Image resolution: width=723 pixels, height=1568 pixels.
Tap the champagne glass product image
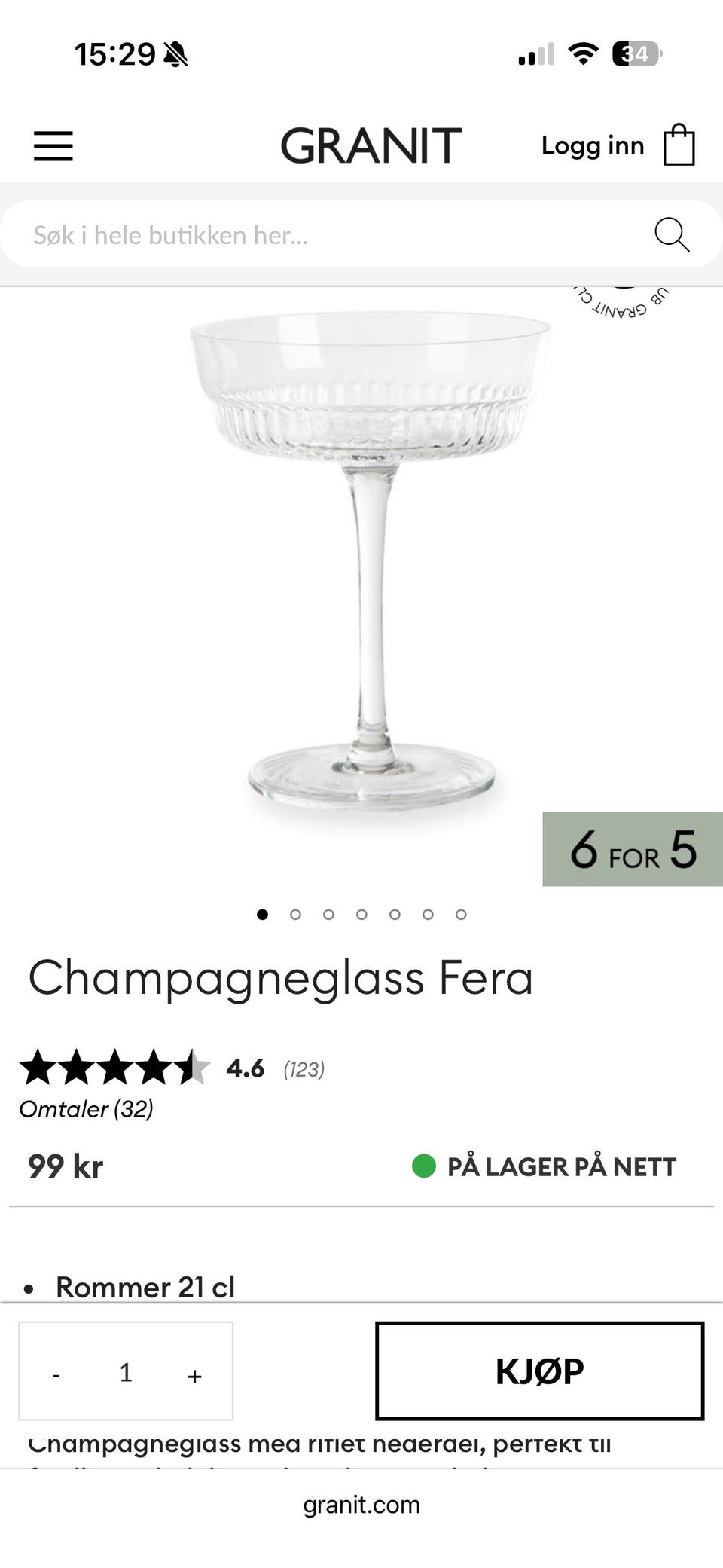coord(370,561)
